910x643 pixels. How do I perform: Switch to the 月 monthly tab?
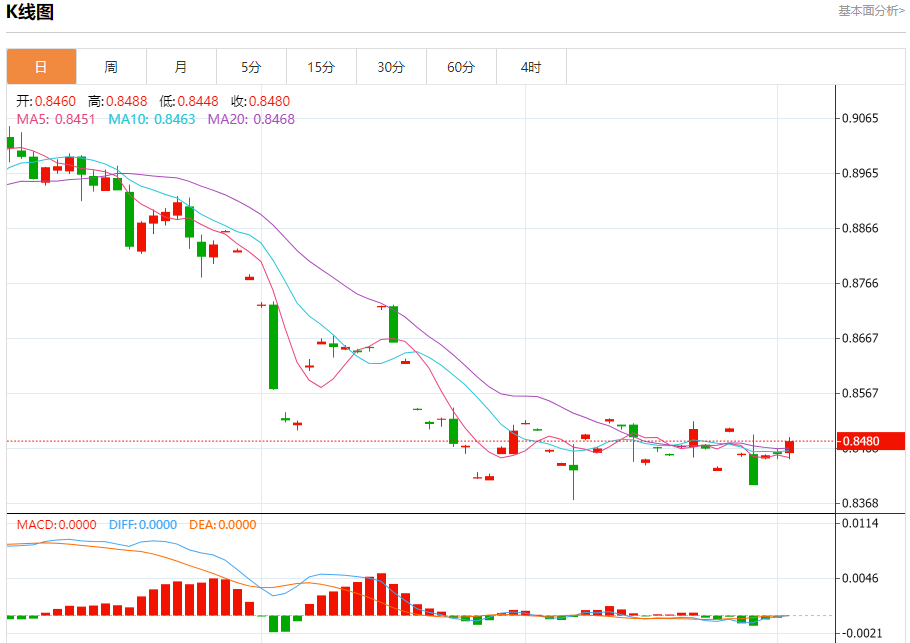coord(181,67)
